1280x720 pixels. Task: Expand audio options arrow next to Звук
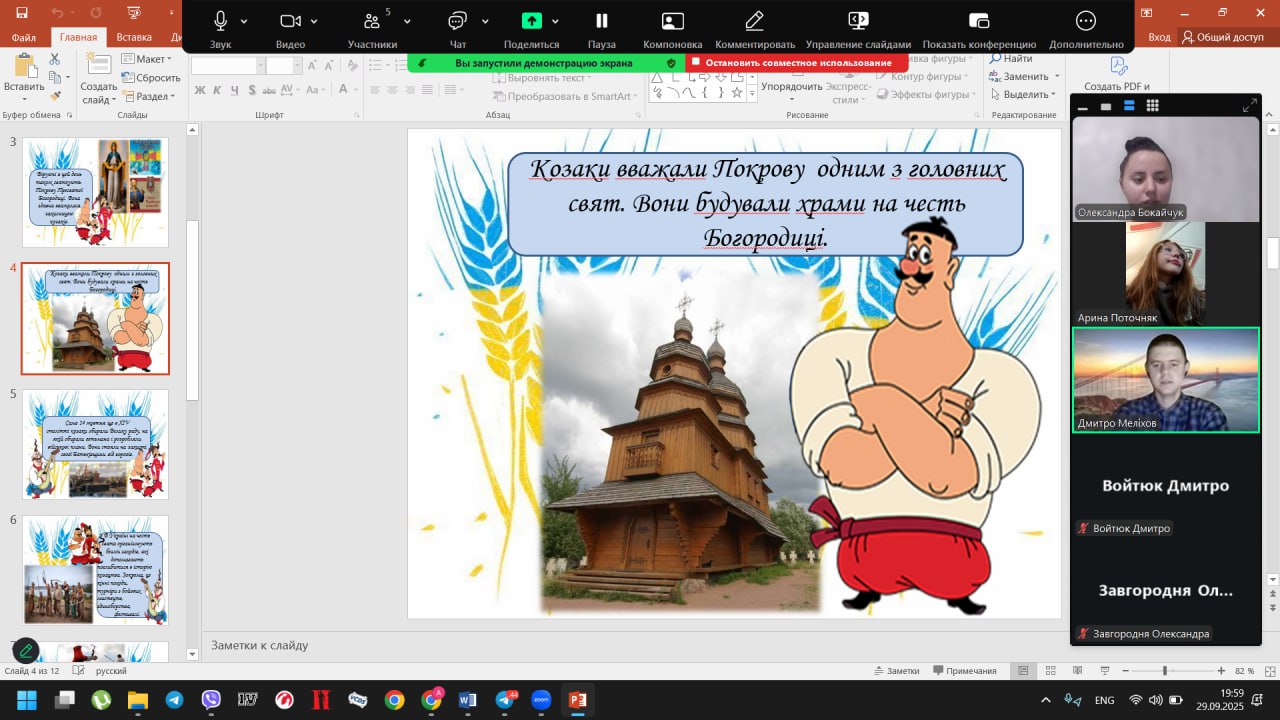[244, 21]
